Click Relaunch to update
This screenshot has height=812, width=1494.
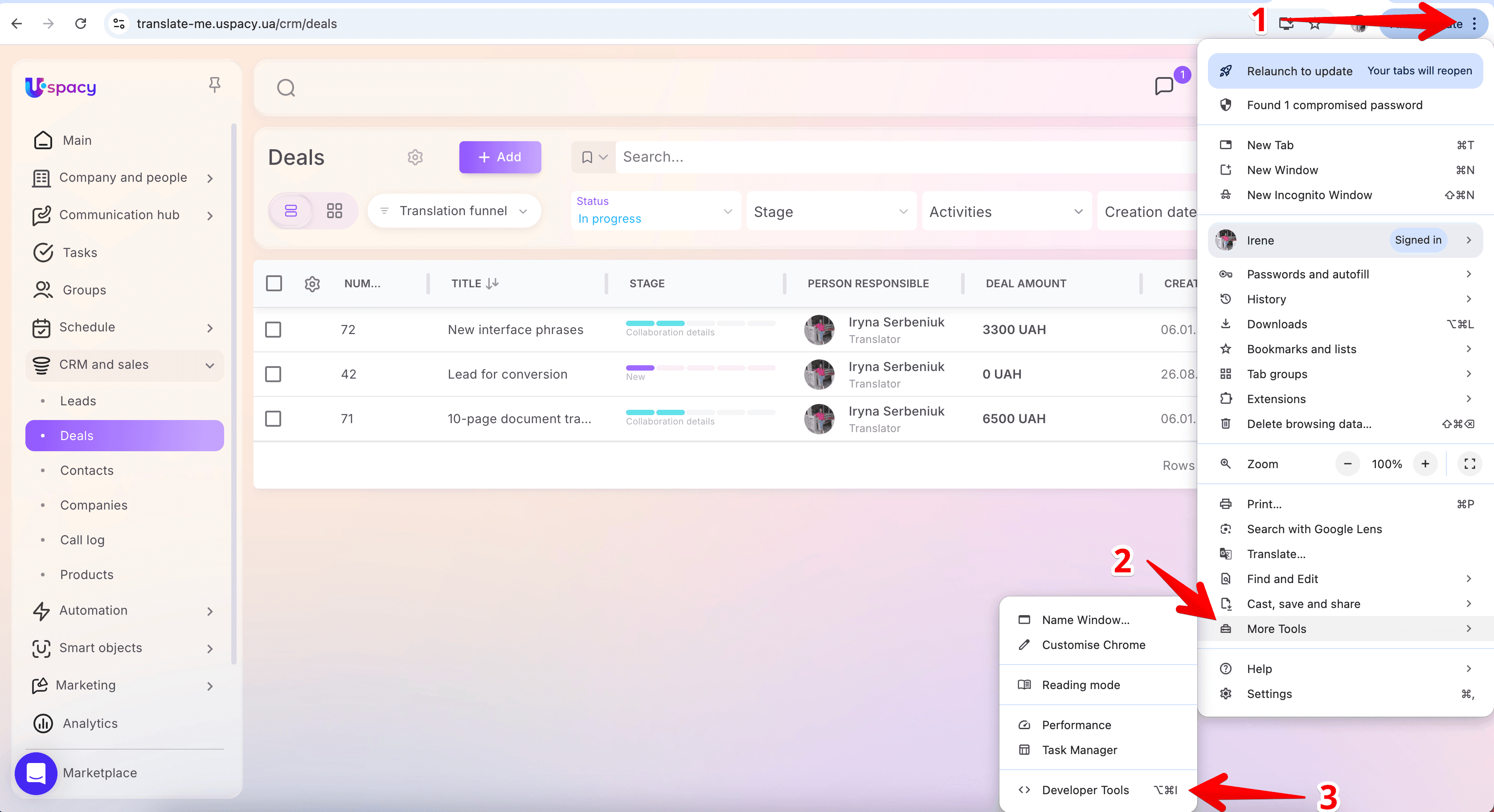coord(1299,71)
